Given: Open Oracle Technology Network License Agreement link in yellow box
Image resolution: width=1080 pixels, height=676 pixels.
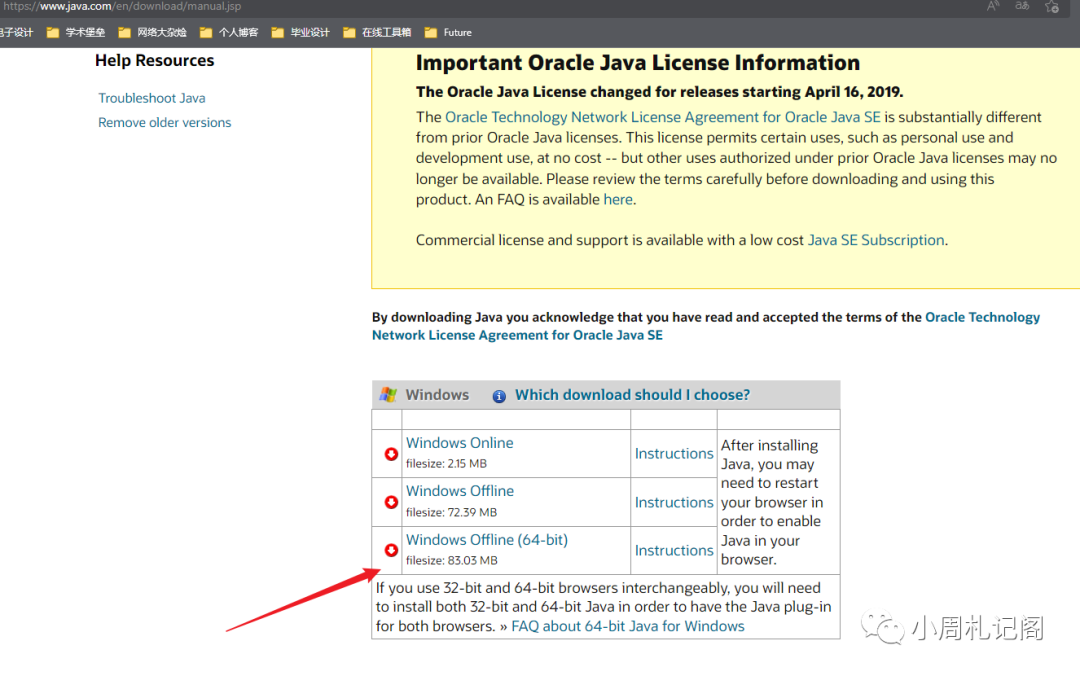Looking at the screenshot, I should [663, 117].
